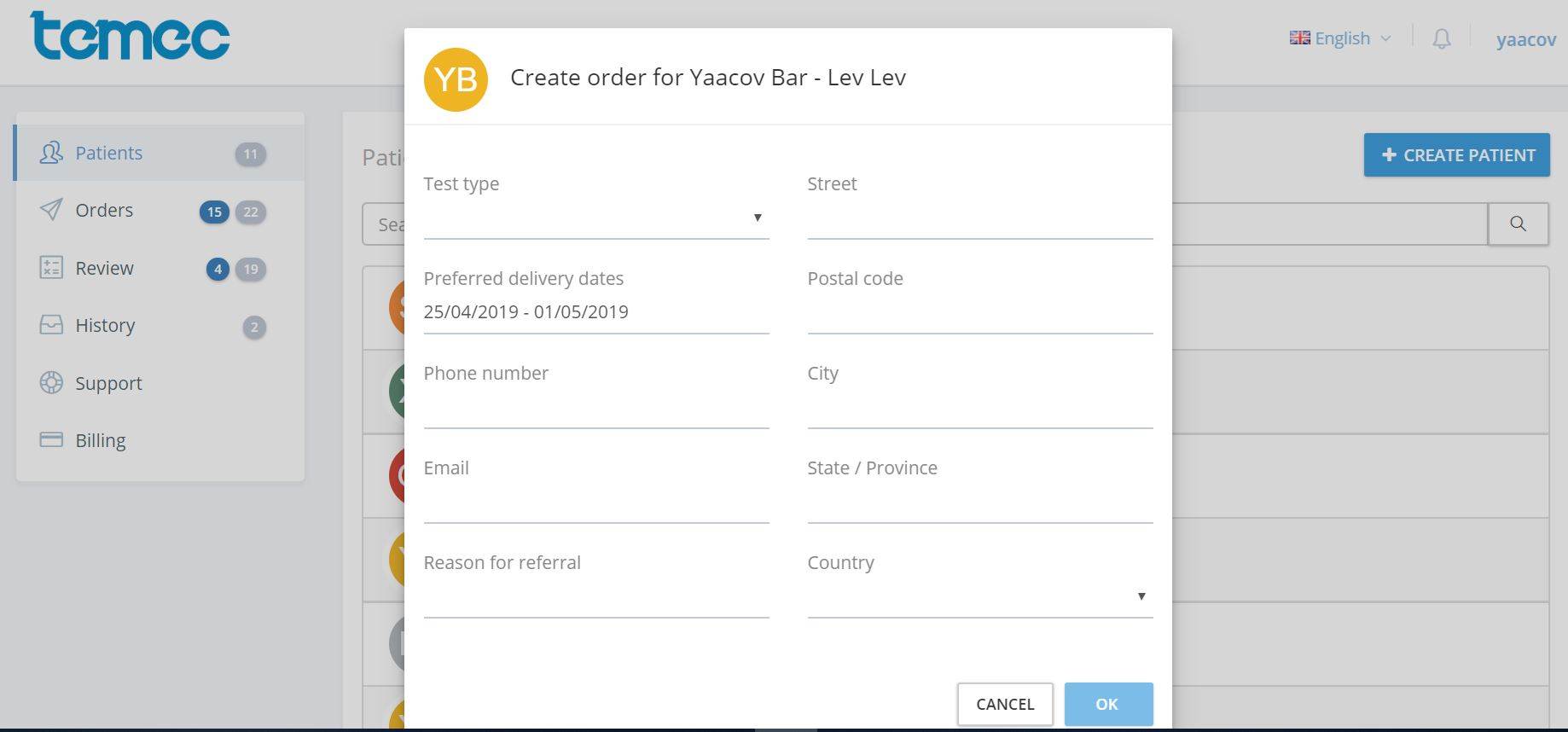Click the search magnifier icon
The height and width of the screenshot is (732, 1568).
1518,224
